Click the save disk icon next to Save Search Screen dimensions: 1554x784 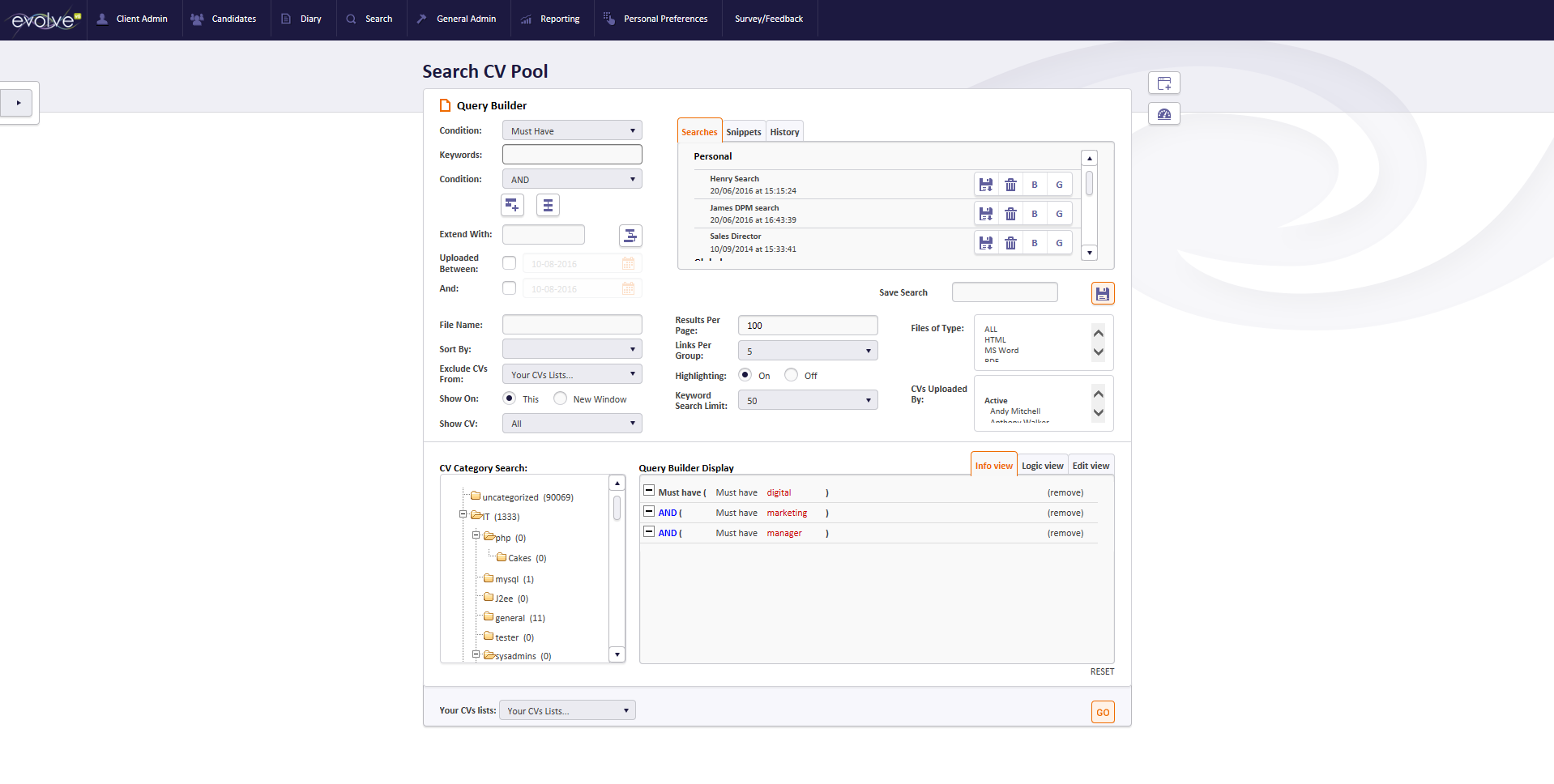pyautogui.click(x=1102, y=292)
